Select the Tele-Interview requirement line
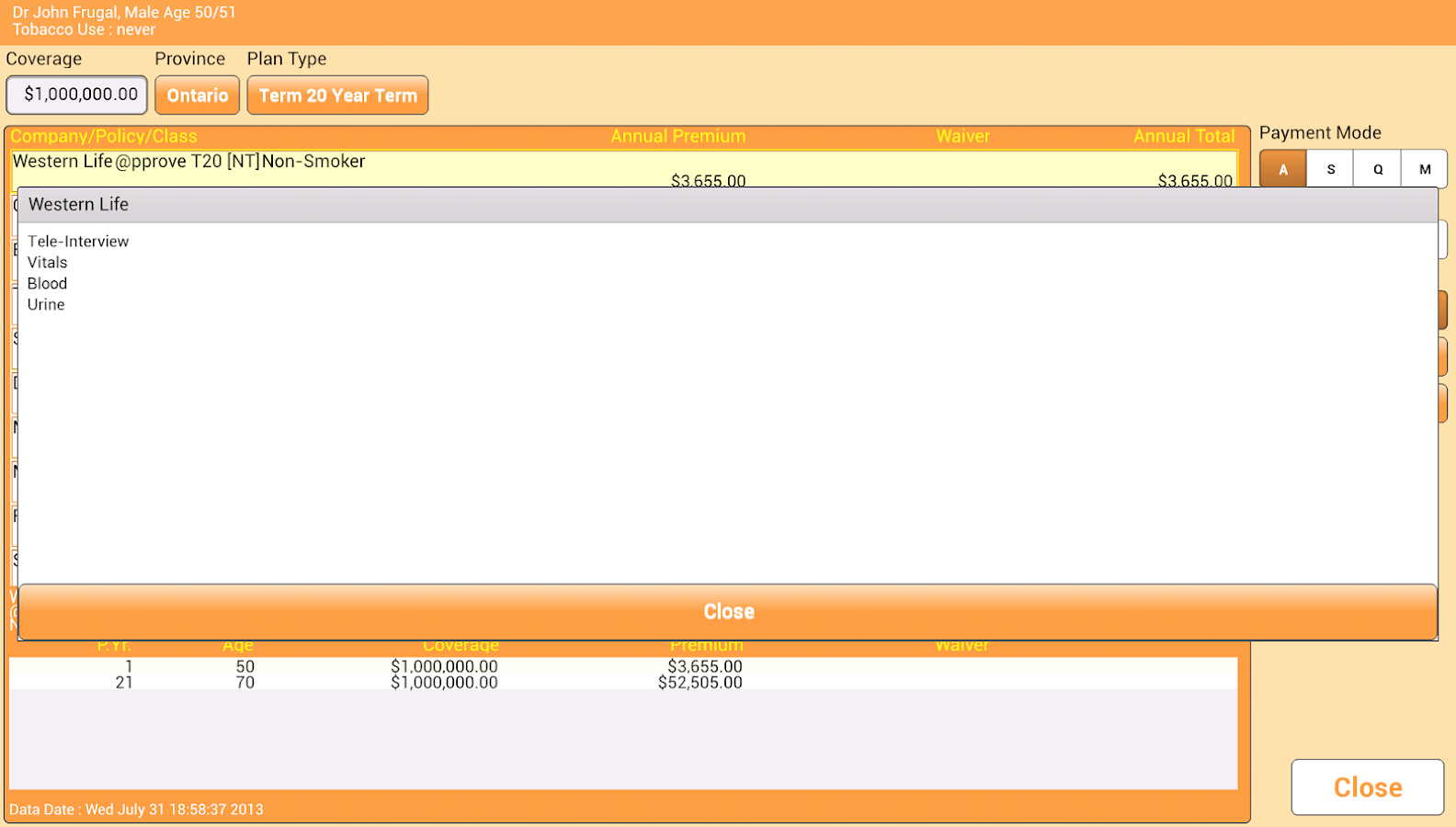This screenshot has width=1456, height=827. coord(78,242)
